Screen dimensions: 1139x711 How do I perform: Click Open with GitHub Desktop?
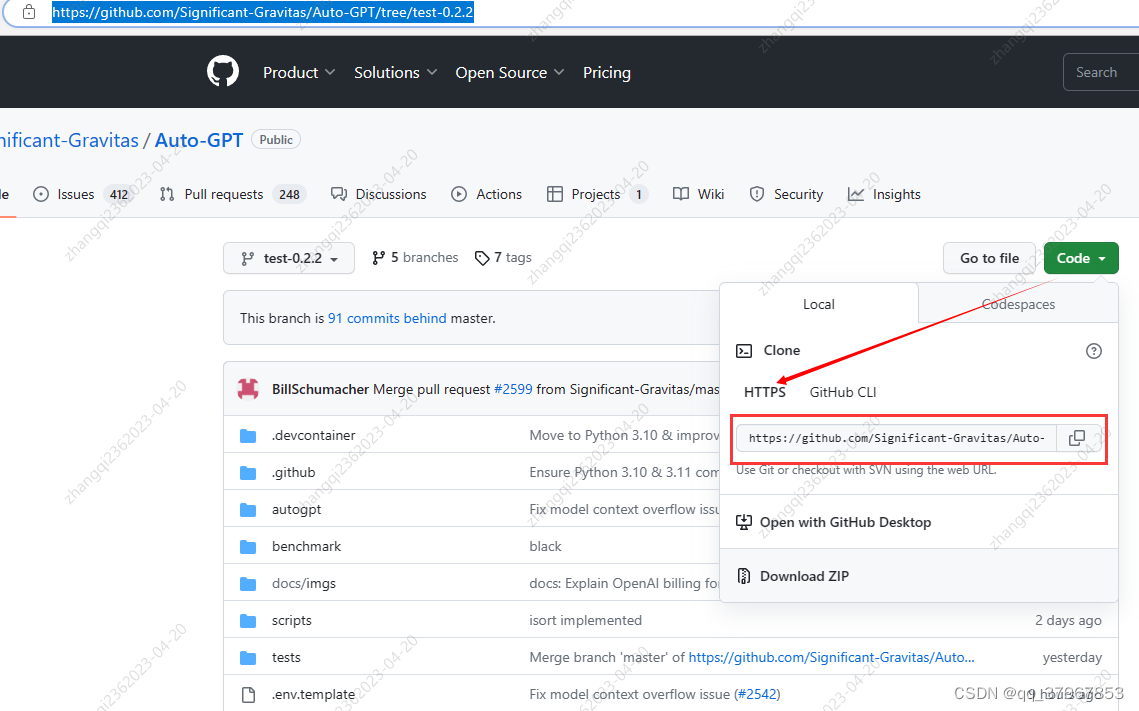click(x=846, y=522)
